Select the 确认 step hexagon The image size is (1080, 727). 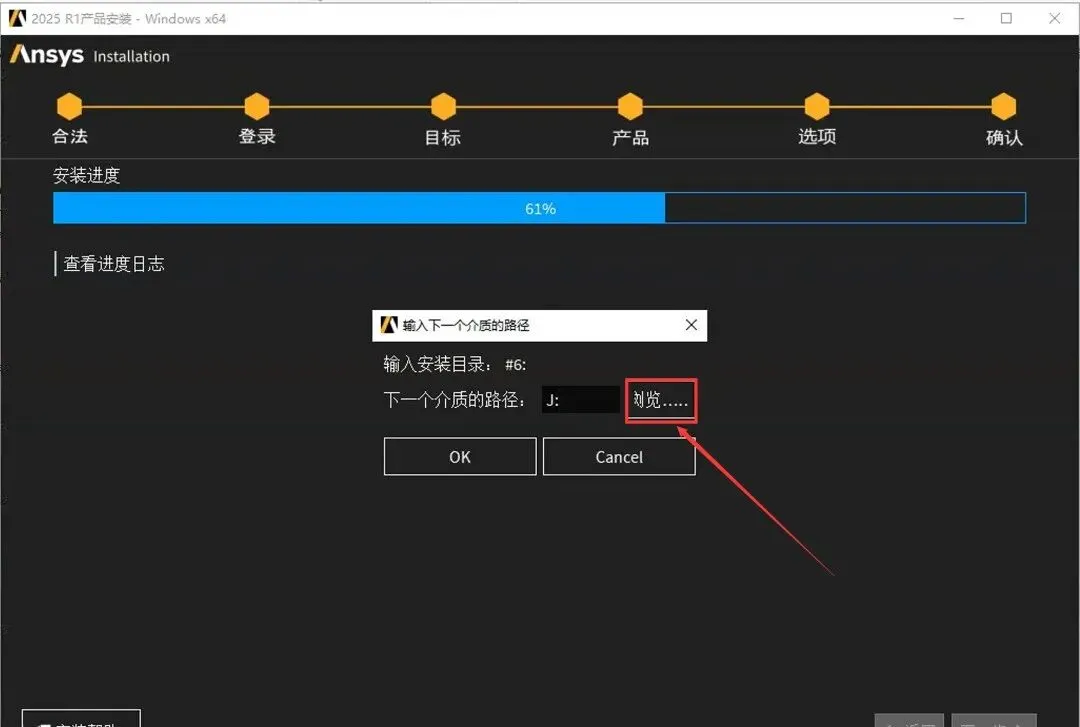click(x=1004, y=106)
